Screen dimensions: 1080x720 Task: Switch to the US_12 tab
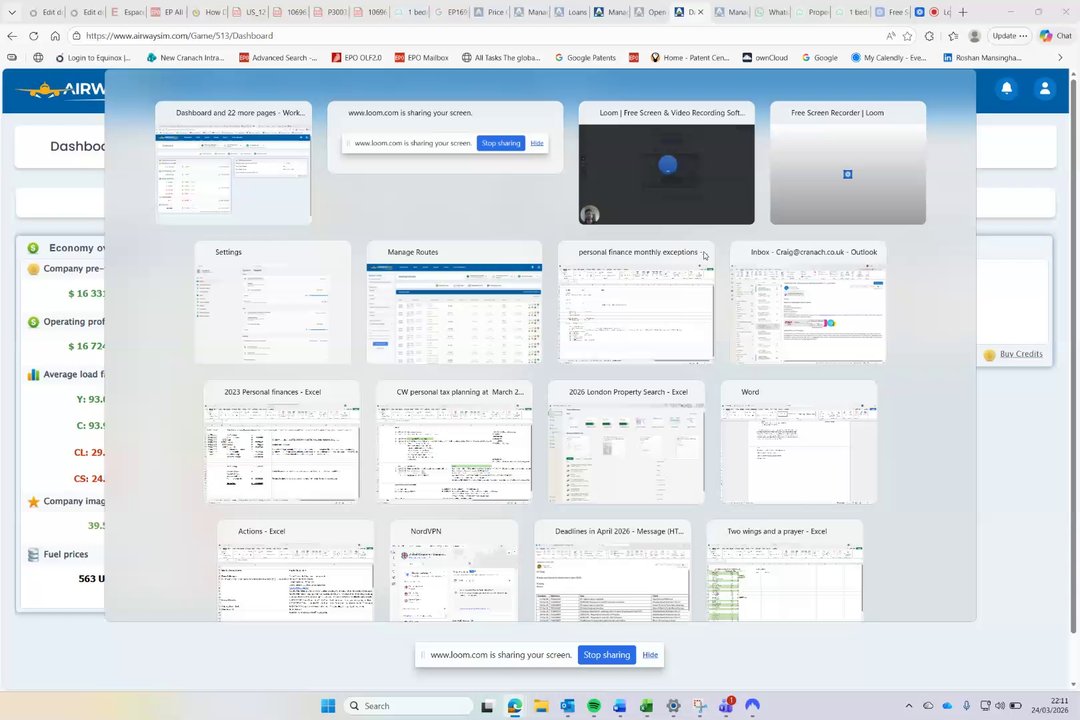click(249, 12)
